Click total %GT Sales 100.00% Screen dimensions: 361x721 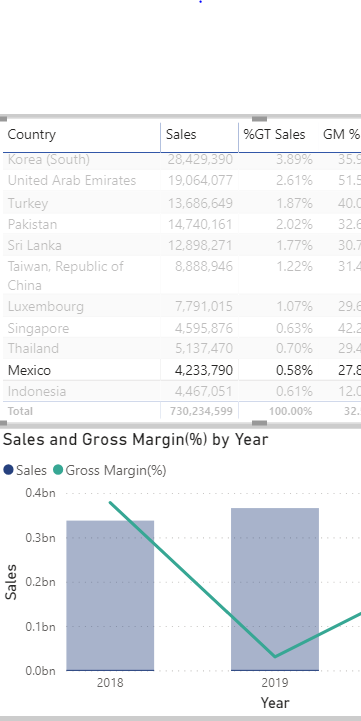click(x=291, y=411)
